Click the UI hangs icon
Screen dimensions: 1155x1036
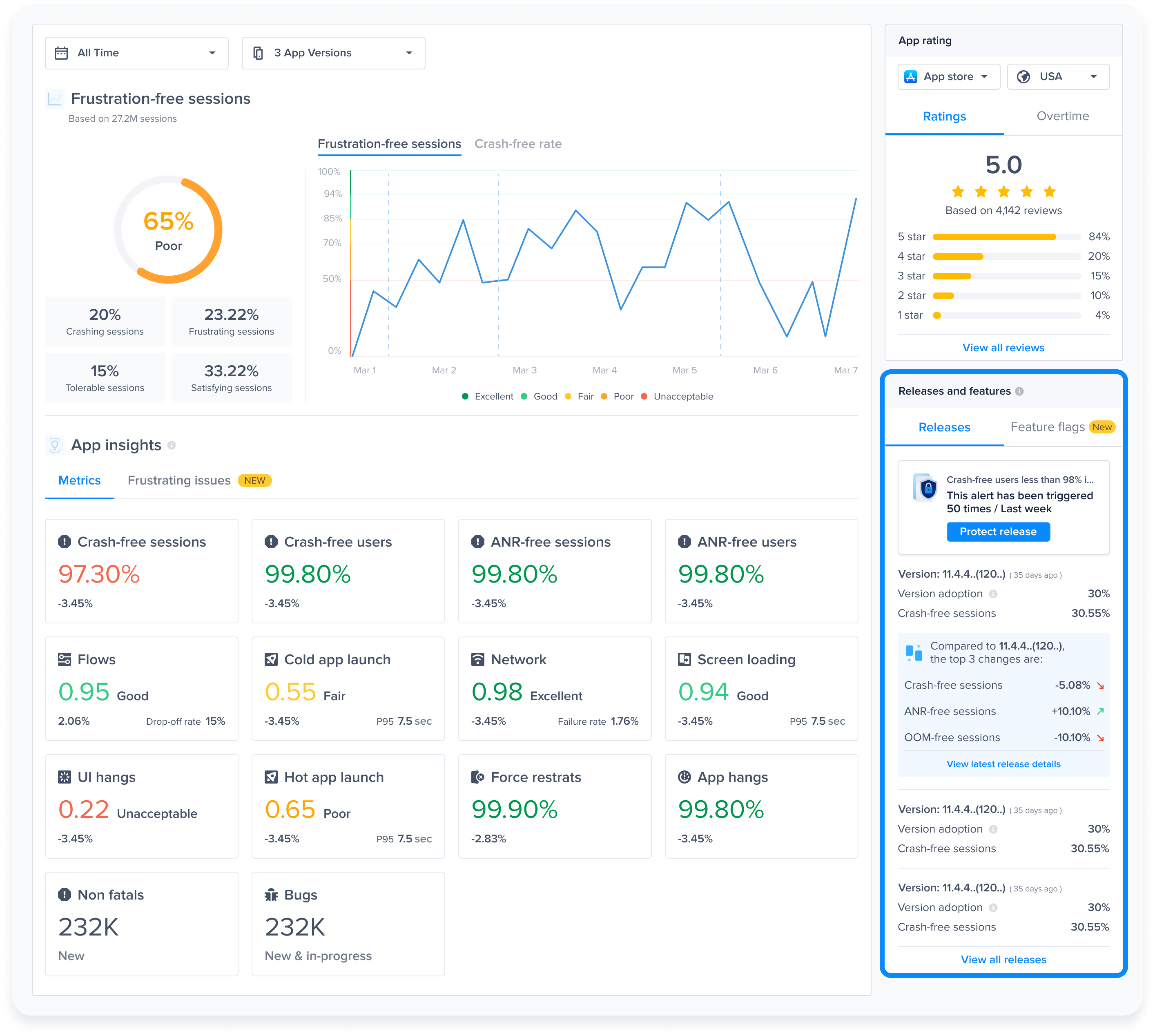point(64,777)
